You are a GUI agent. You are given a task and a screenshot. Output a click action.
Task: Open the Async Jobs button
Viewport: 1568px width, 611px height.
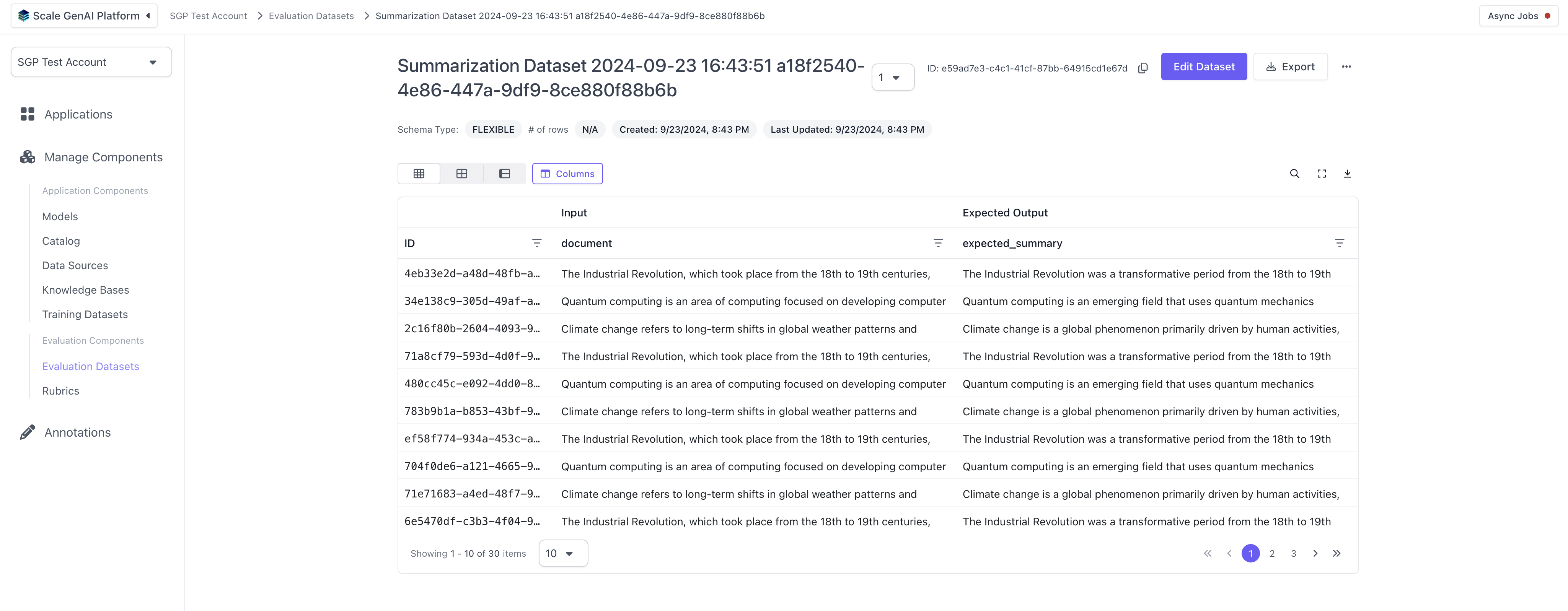click(1518, 16)
